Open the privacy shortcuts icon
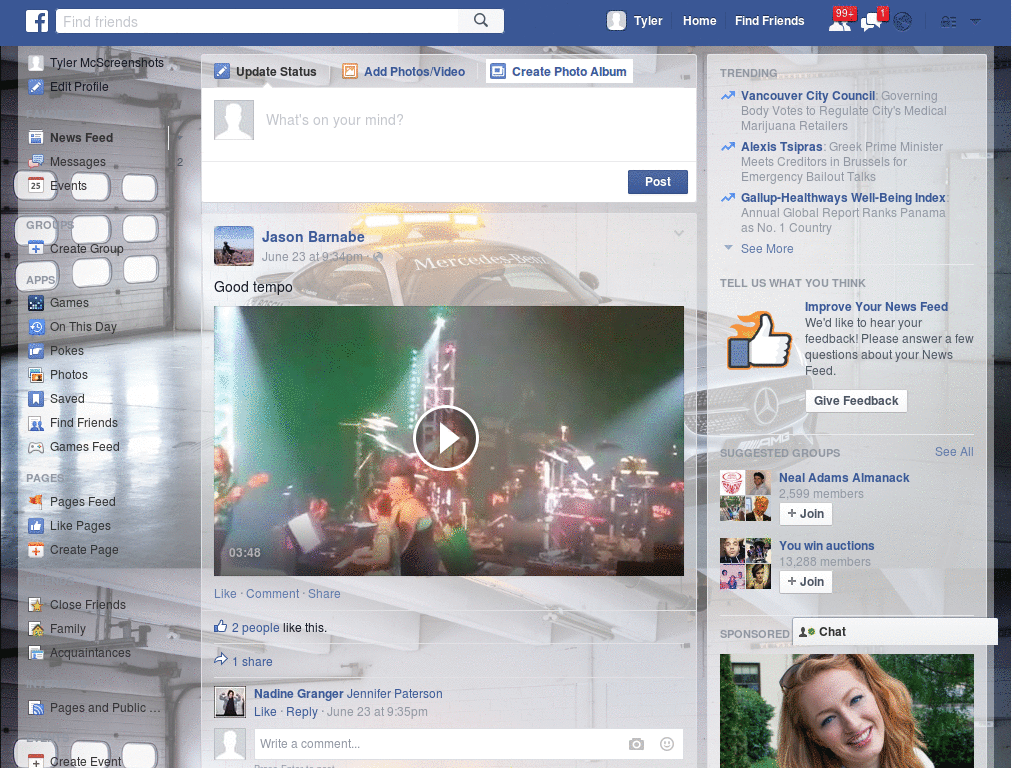 (x=948, y=20)
